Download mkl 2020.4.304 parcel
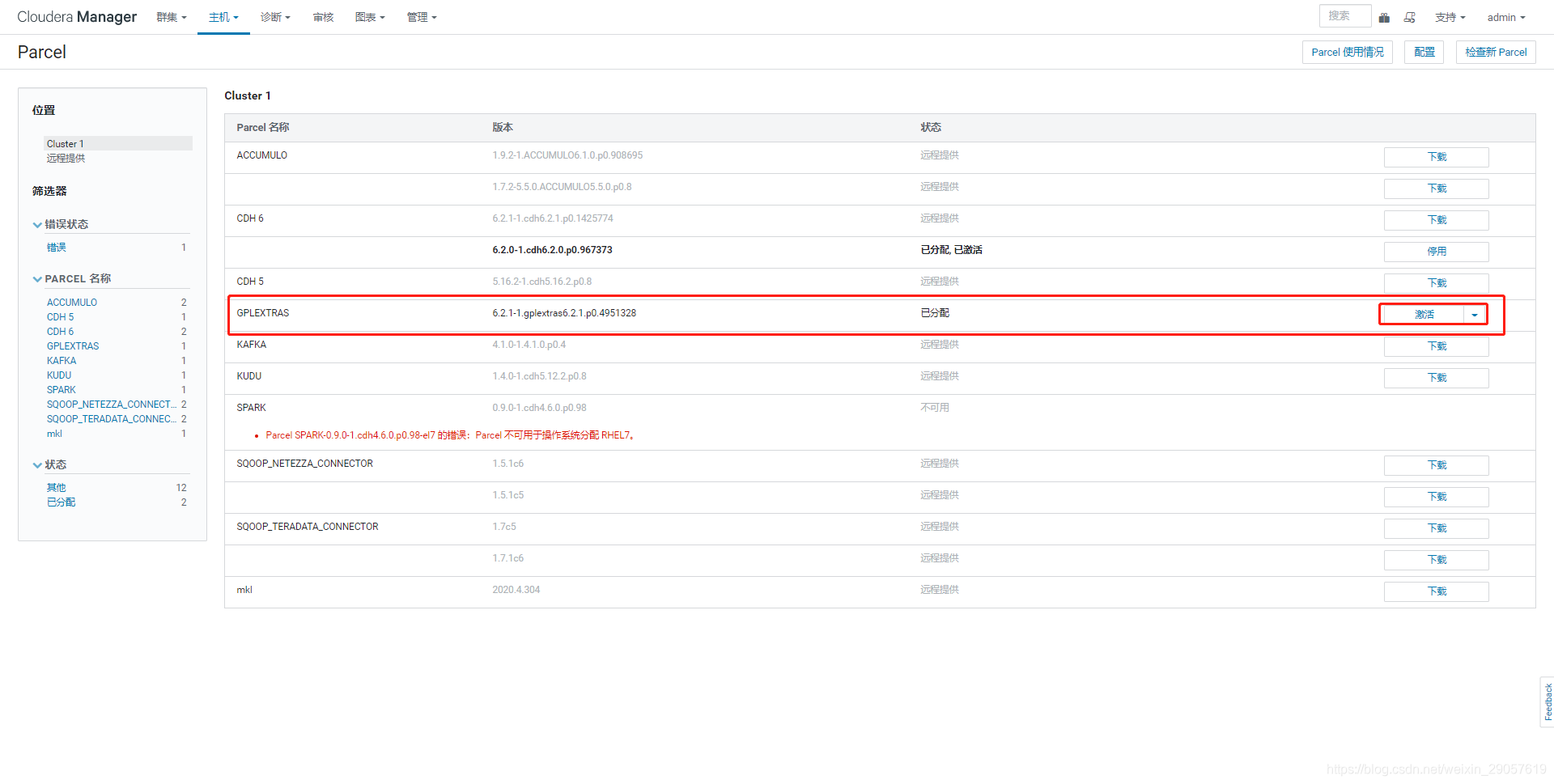Viewport: 1554px width, 784px height. [1436, 591]
